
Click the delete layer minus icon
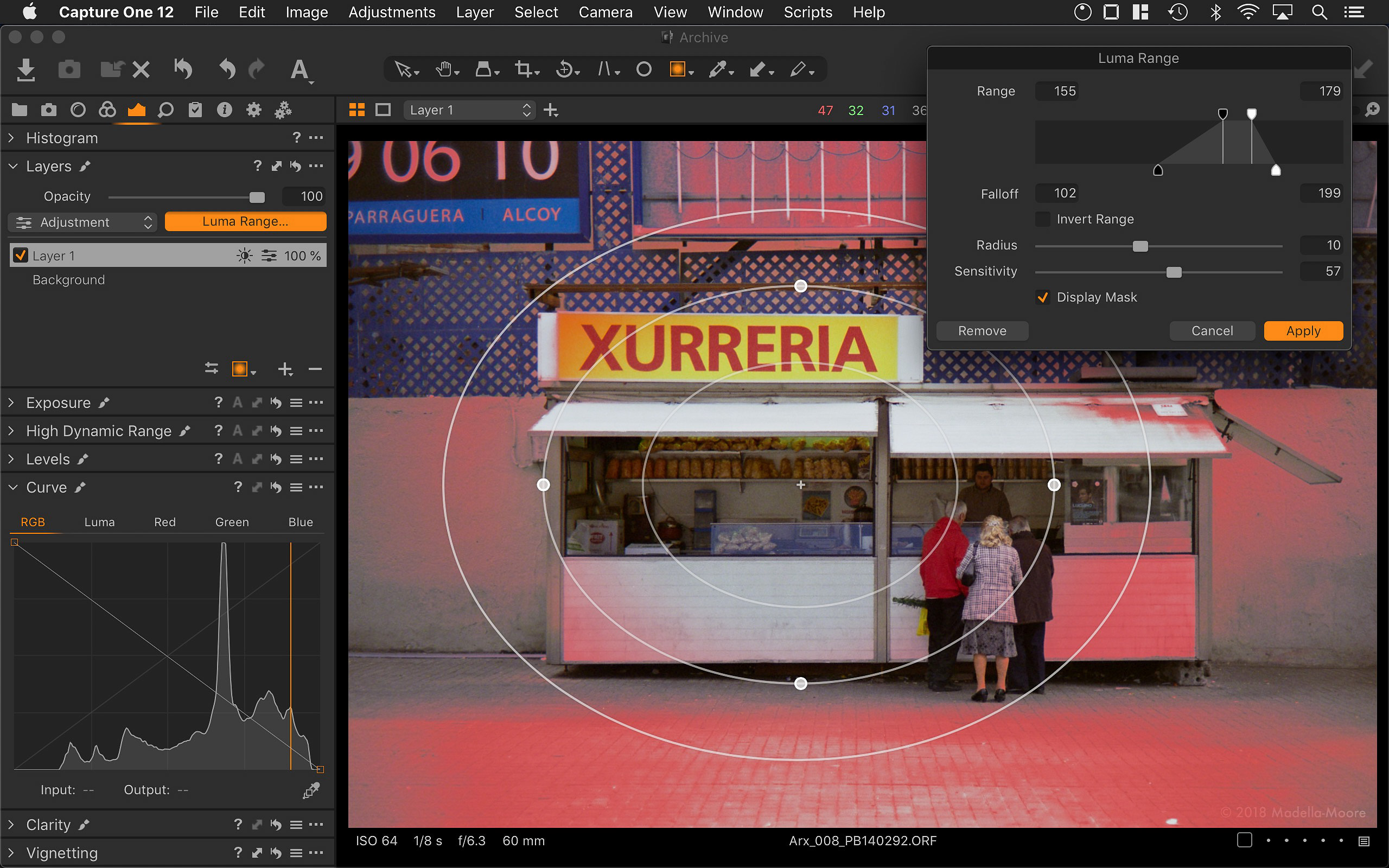pos(315,369)
